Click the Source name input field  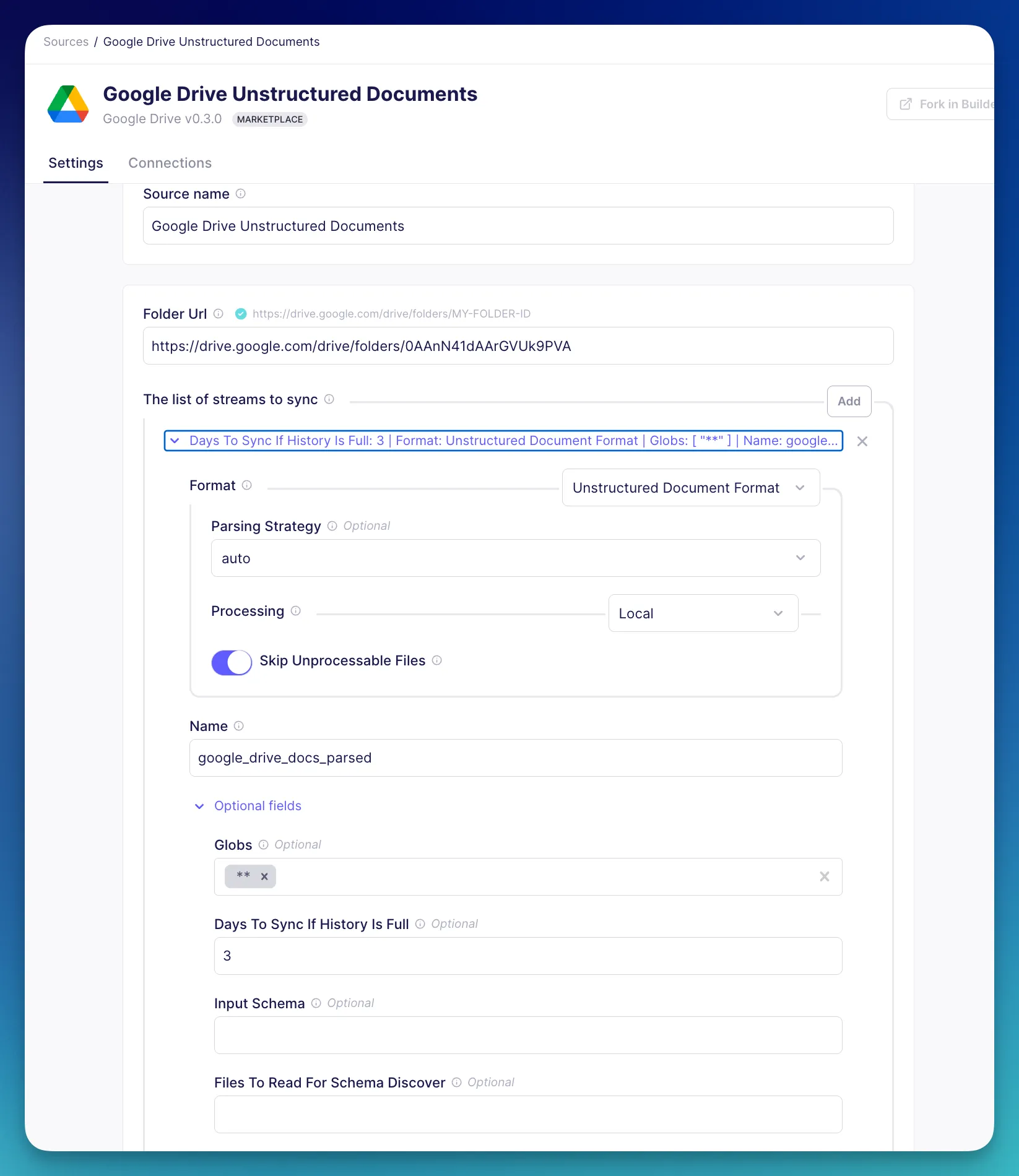point(518,226)
